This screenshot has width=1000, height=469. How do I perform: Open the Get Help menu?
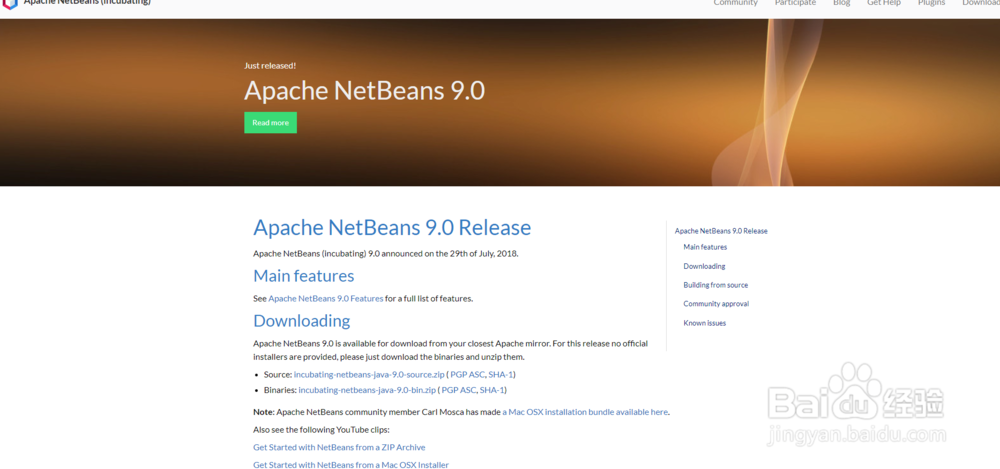(884, 3)
